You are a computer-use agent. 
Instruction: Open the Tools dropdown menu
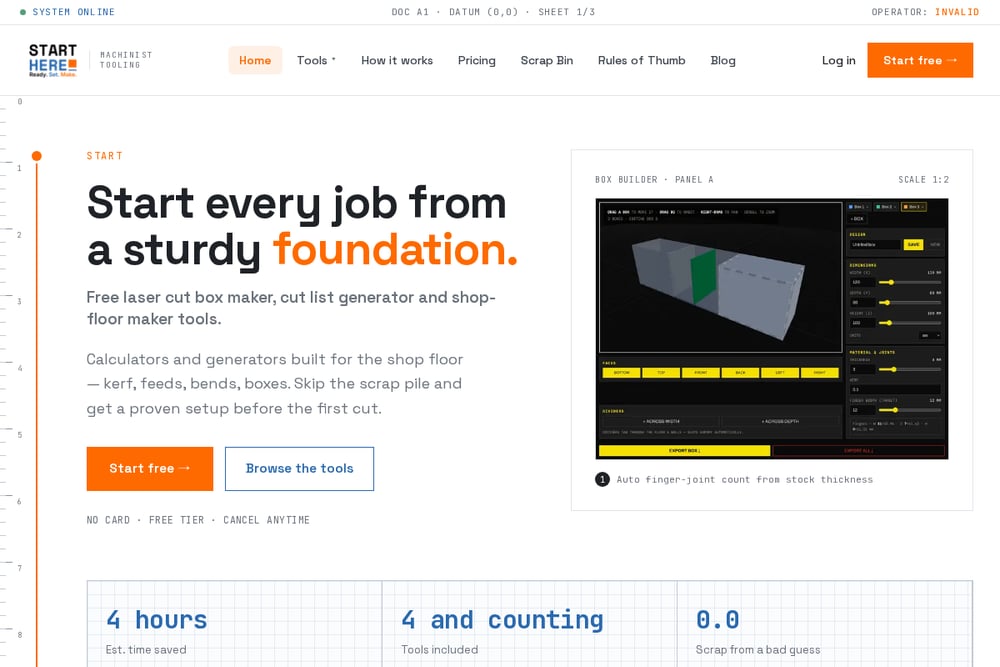coord(316,61)
